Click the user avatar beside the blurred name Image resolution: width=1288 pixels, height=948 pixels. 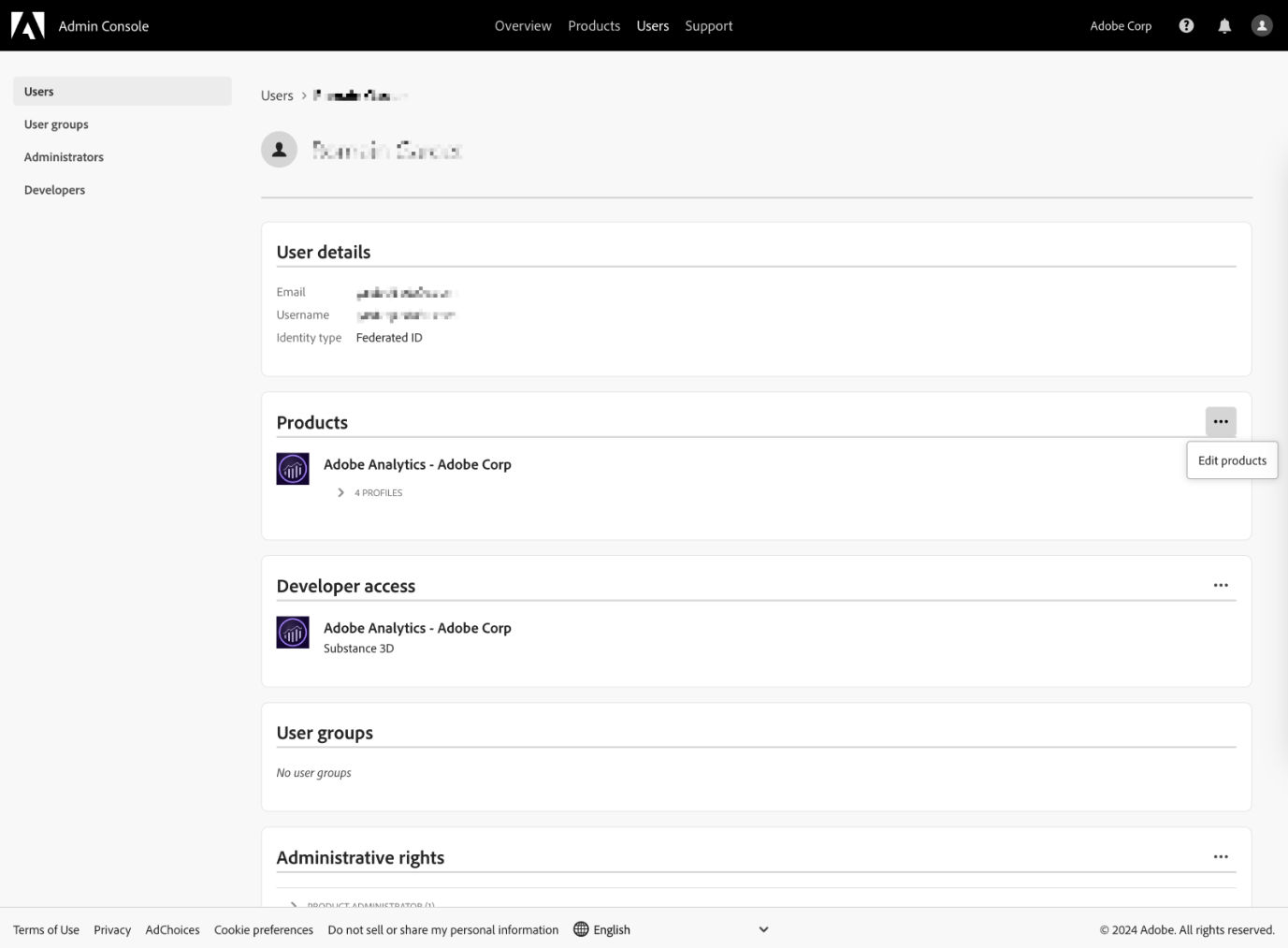pos(279,150)
